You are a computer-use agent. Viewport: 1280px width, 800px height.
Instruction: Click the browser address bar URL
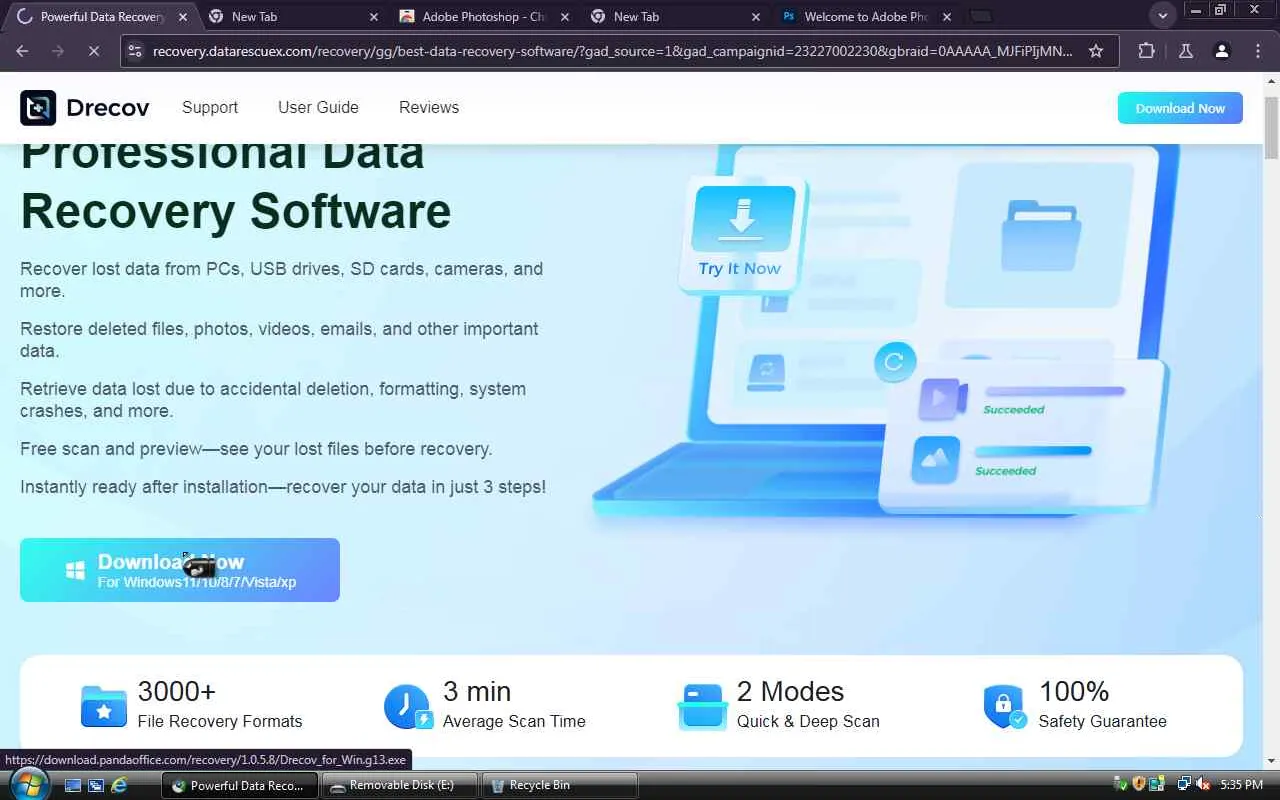pyautogui.click(x=613, y=51)
